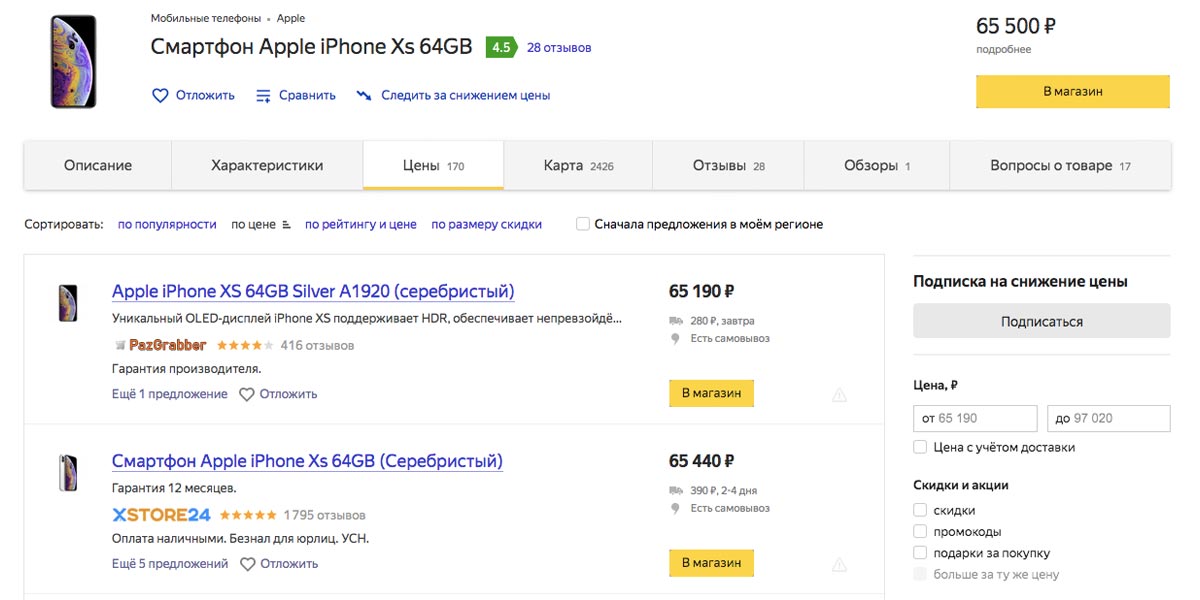Open the Apple breadcrumb link
Image resolution: width=1200 pixels, height=600 pixels.
pyautogui.click(x=291, y=18)
